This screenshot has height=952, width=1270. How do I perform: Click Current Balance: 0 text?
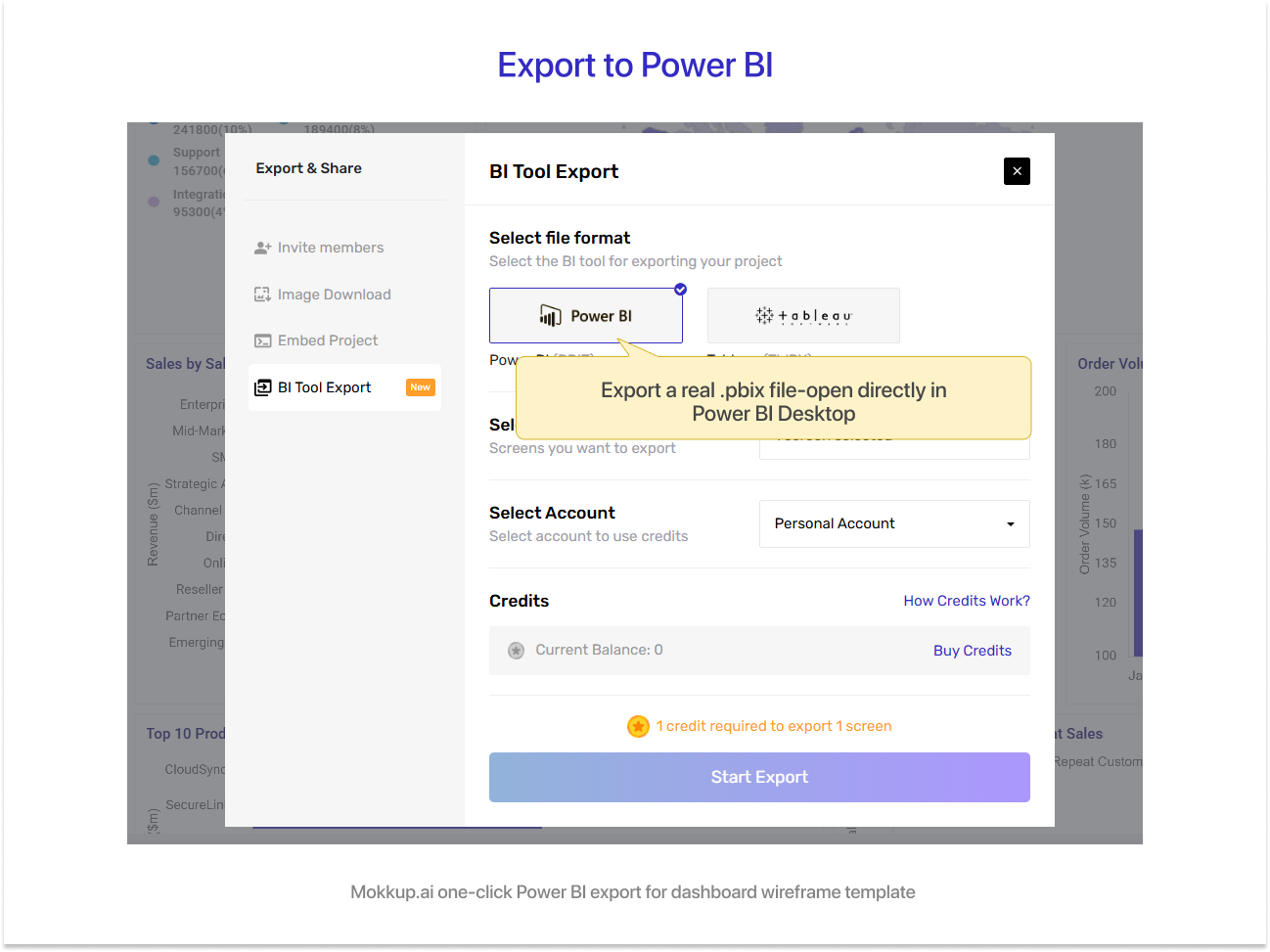pos(599,650)
